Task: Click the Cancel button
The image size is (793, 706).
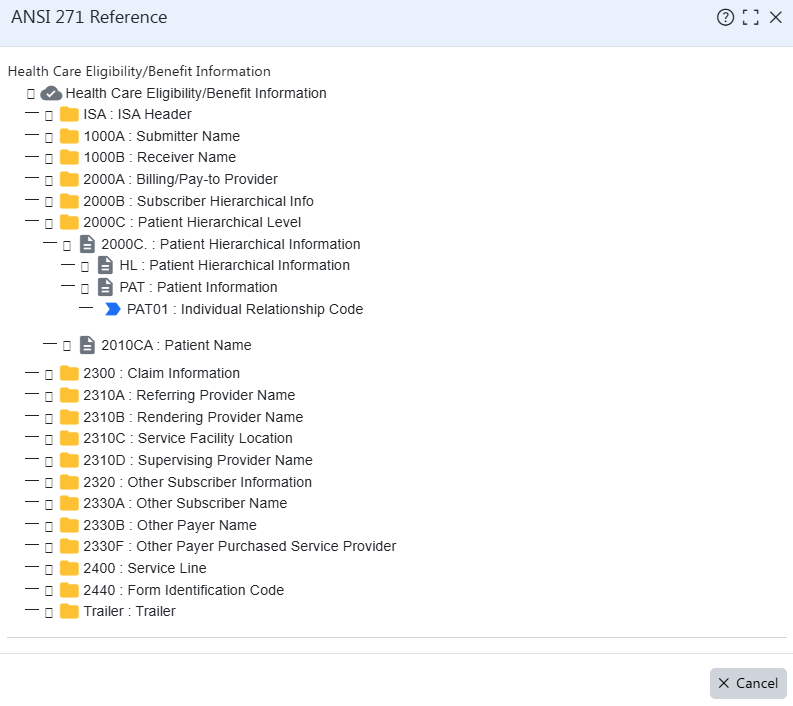Action: (x=748, y=683)
